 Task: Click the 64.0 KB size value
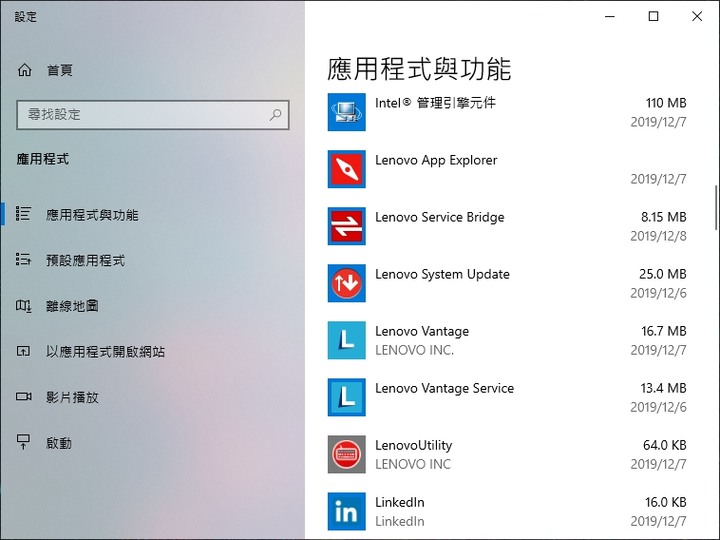tap(664, 445)
